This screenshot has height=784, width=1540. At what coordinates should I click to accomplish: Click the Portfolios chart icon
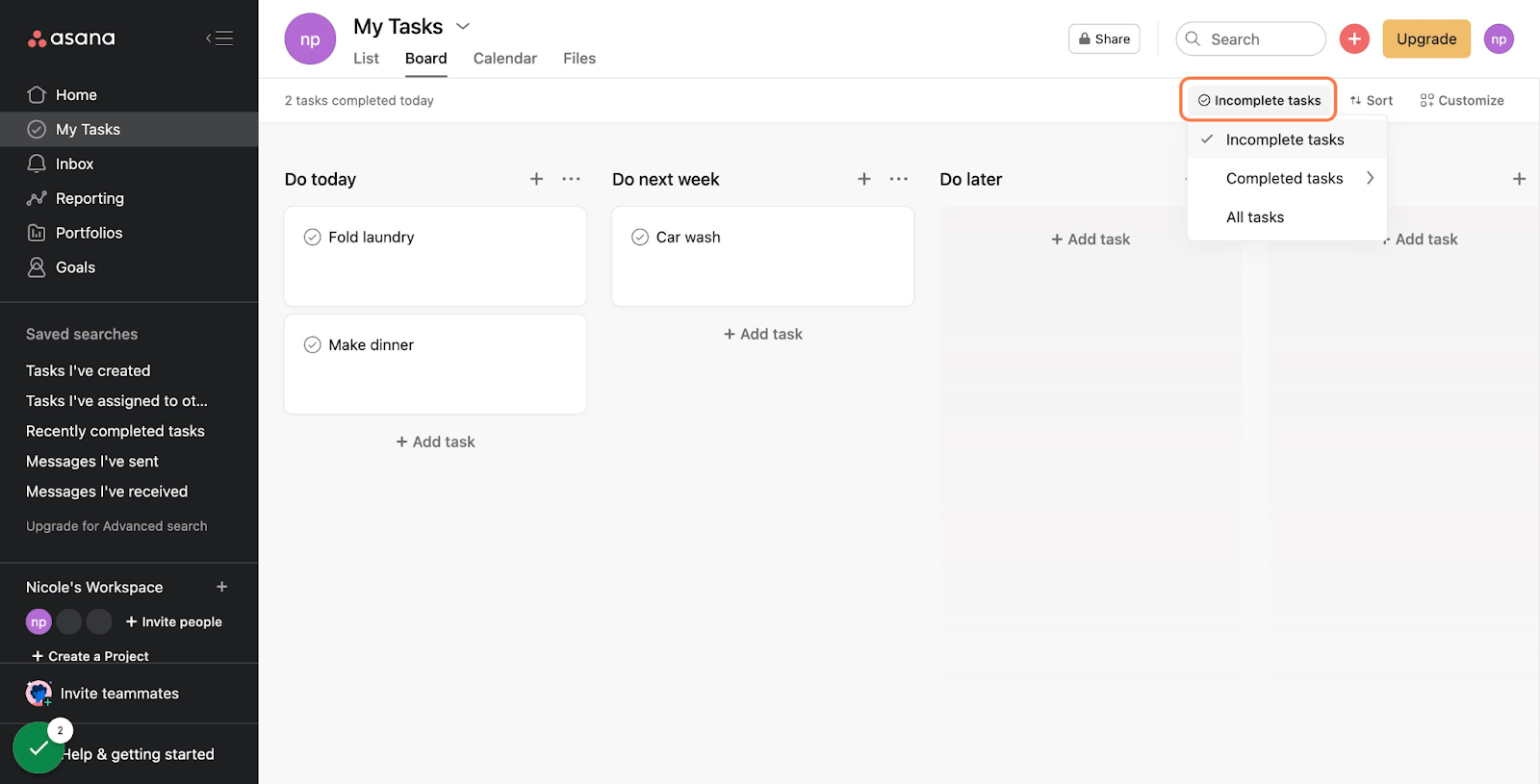point(37,233)
